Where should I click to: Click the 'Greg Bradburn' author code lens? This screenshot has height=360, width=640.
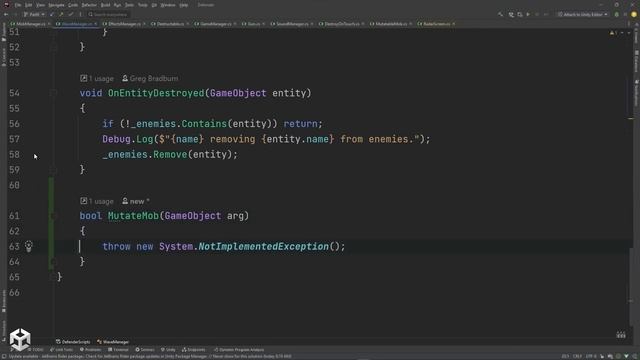pyautogui.click(x=154, y=78)
